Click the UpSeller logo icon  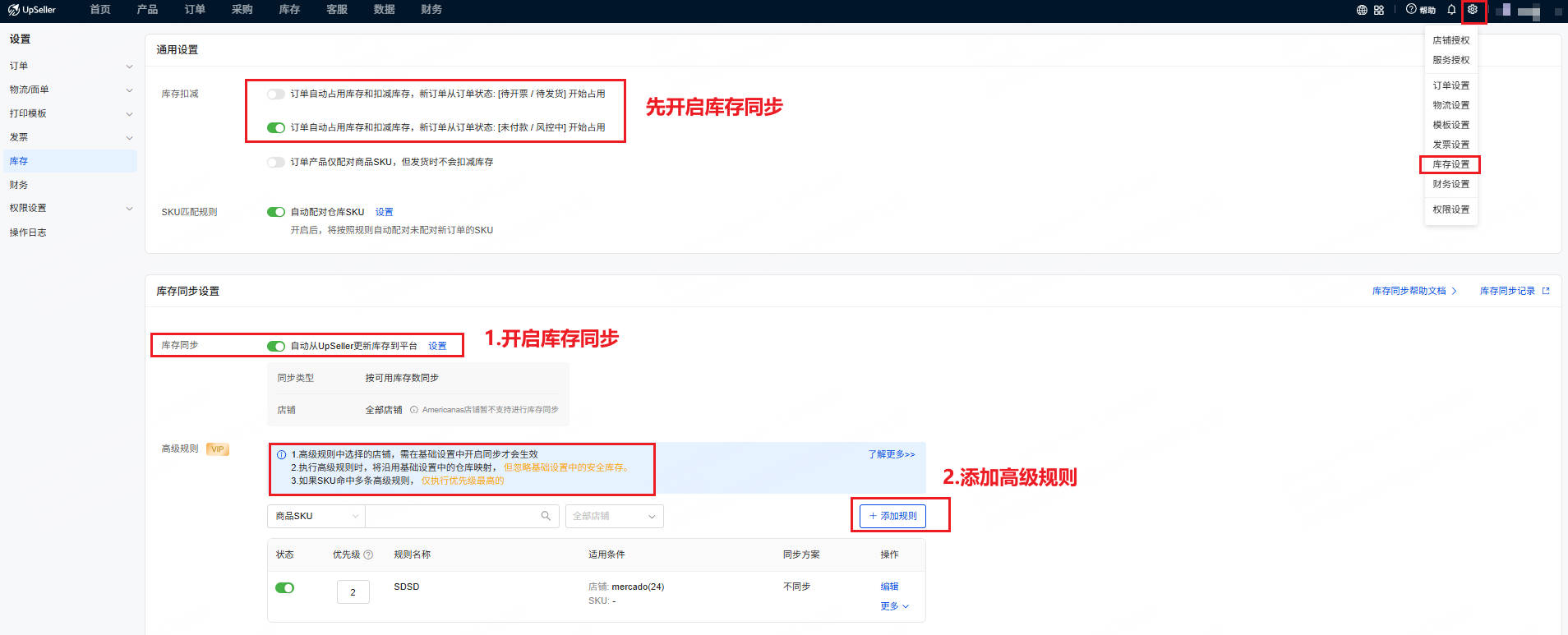click(x=13, y=10)
